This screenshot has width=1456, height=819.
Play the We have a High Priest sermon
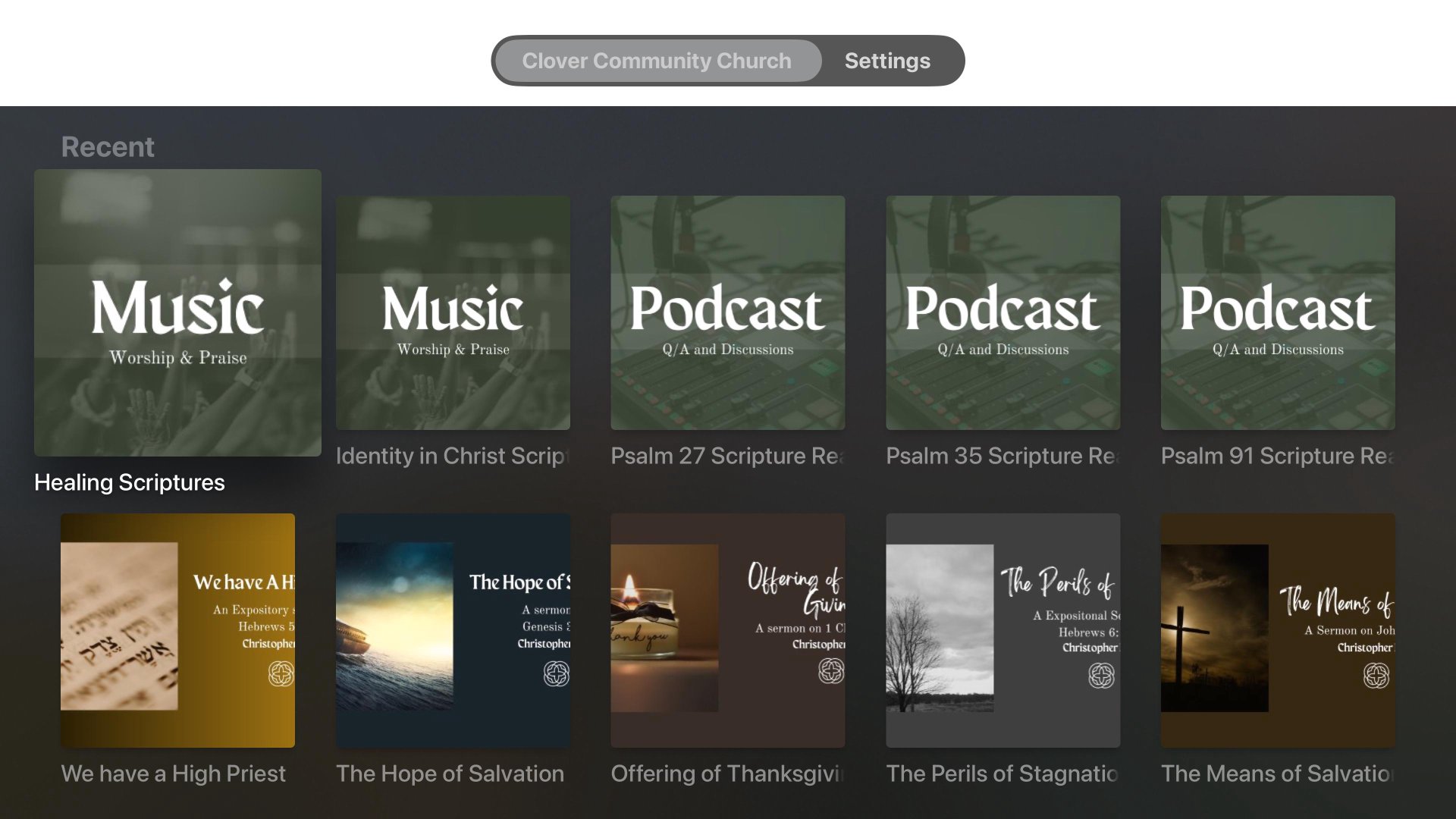[177, 629]
